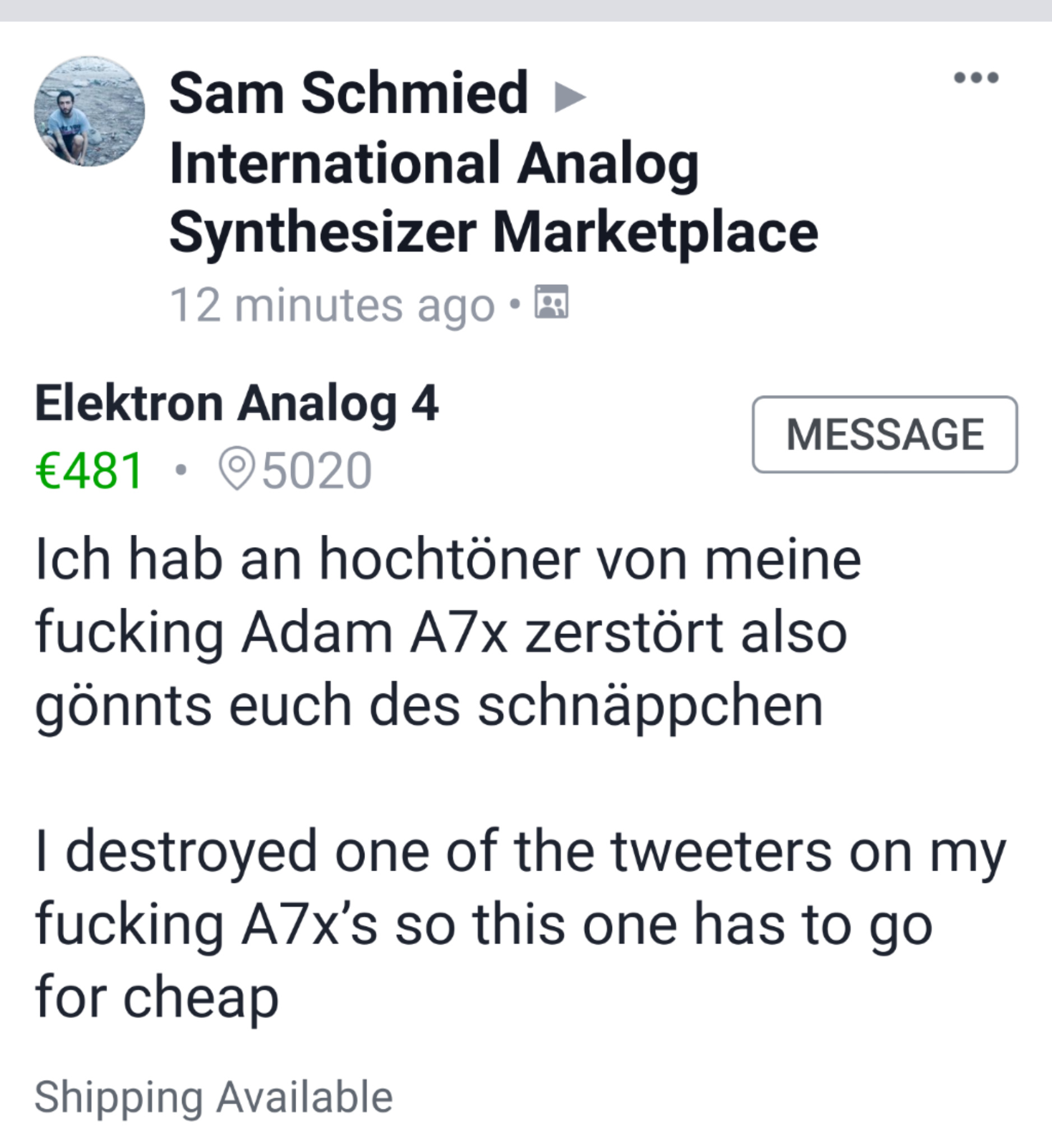Click the gray divider bar above post
This screenshot has width=1052, height=1148.
[525, 10]
